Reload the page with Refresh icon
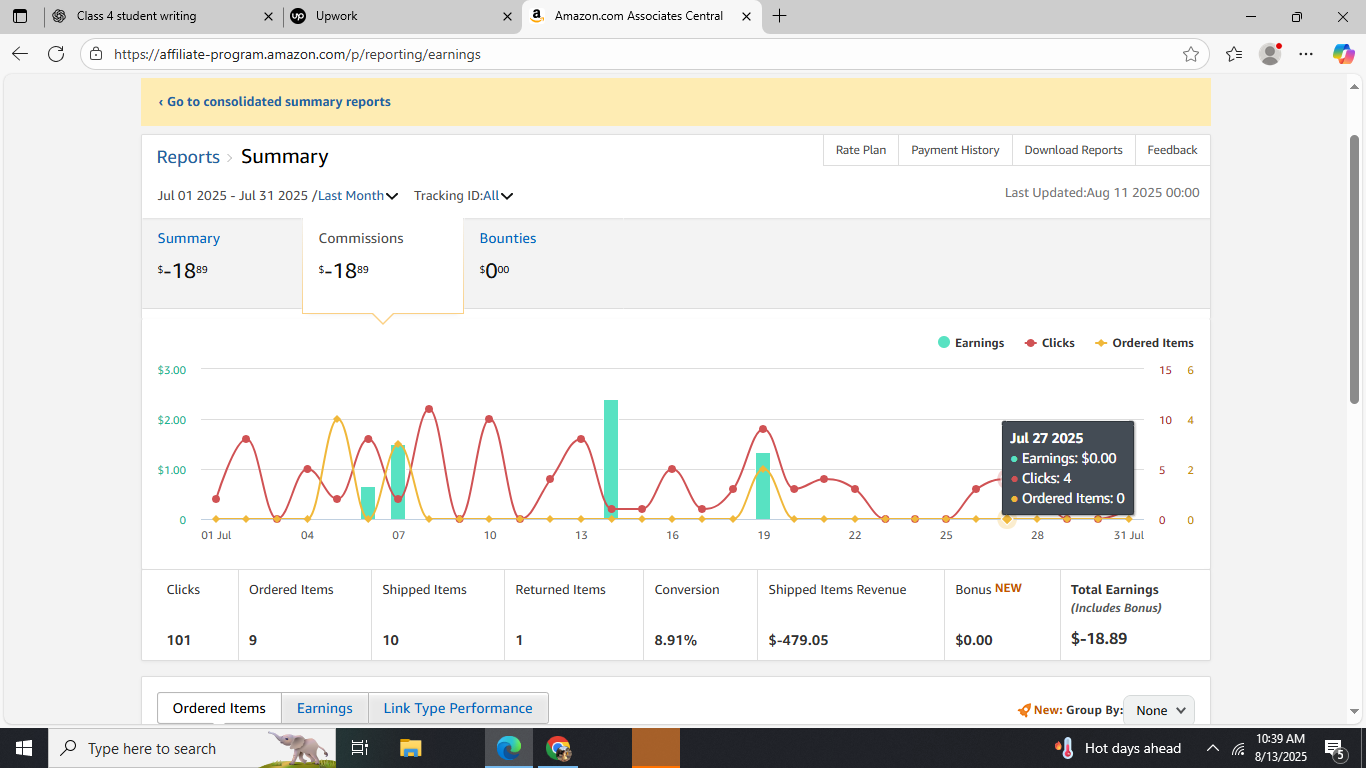1366x768 pixels. click(x=56, y=54)
